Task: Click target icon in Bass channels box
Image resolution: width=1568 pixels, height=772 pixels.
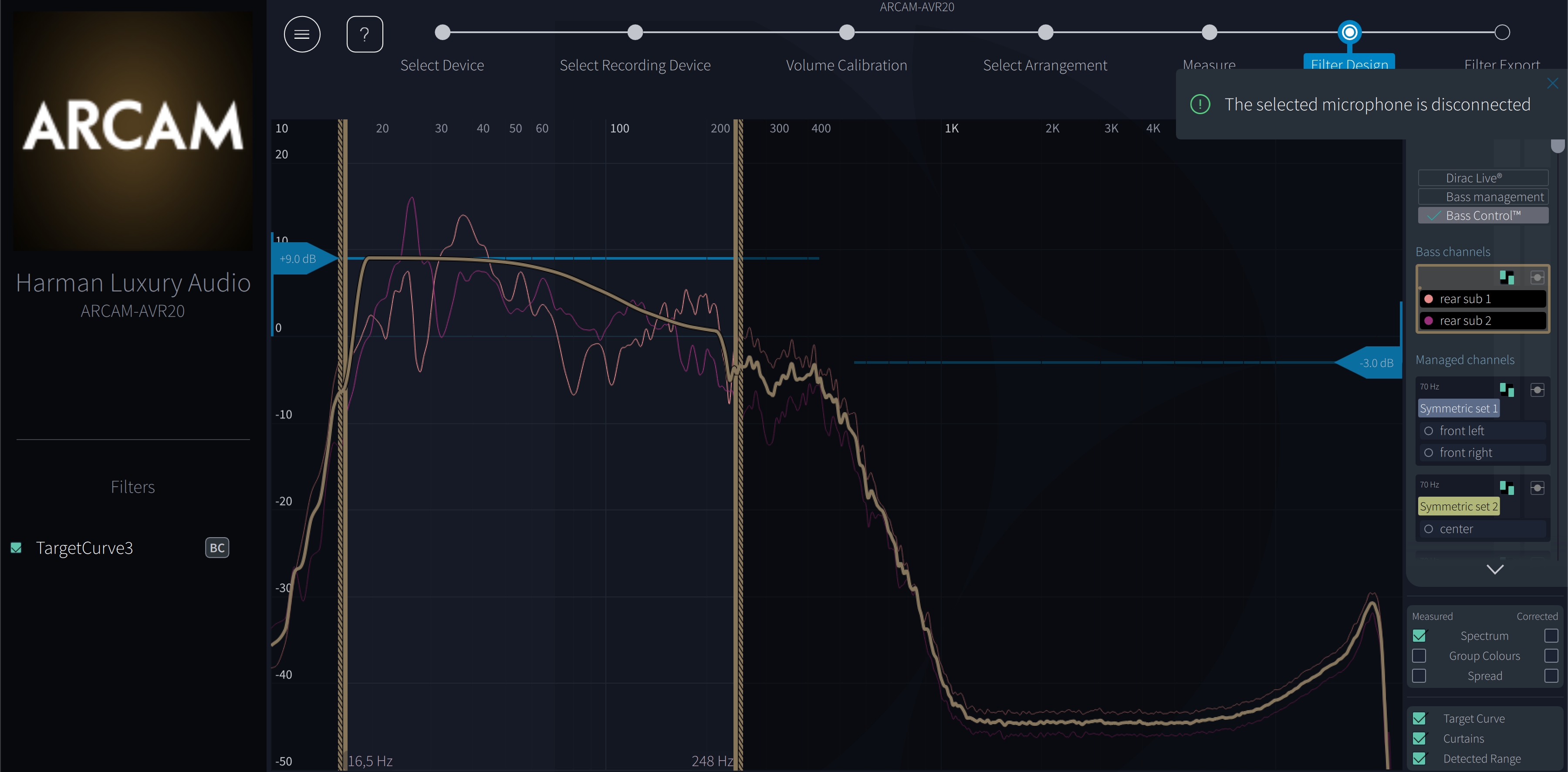Action: point(1537,278)
